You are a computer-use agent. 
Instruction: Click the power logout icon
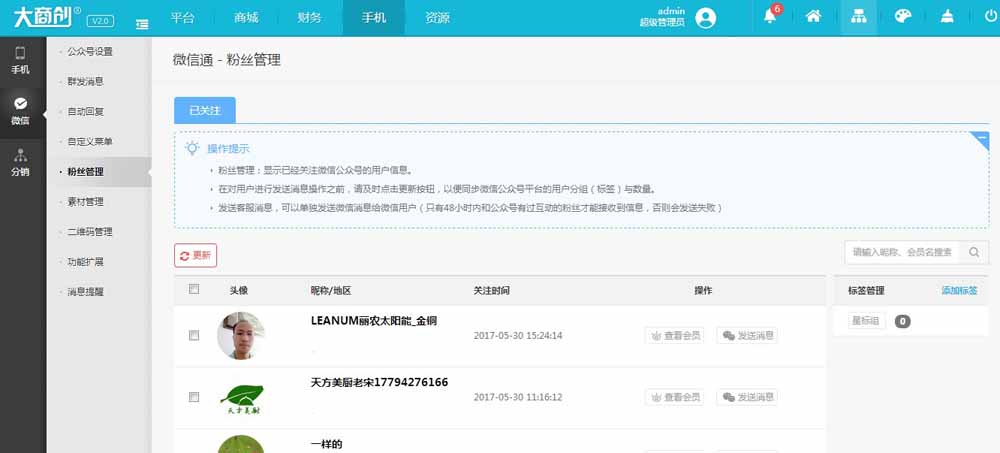click(990, 17)
